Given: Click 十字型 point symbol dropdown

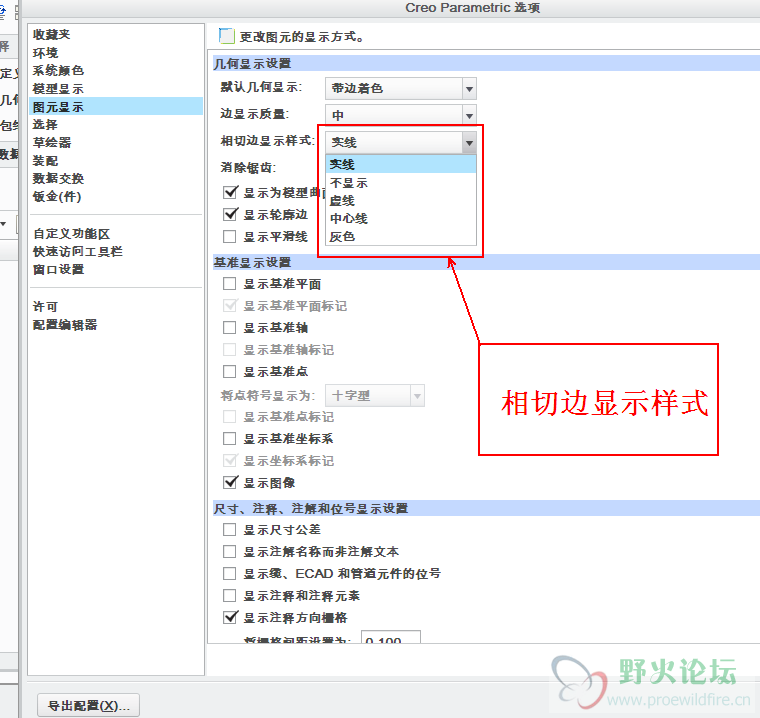Looking at the screenshot, I should click(375, 396).
